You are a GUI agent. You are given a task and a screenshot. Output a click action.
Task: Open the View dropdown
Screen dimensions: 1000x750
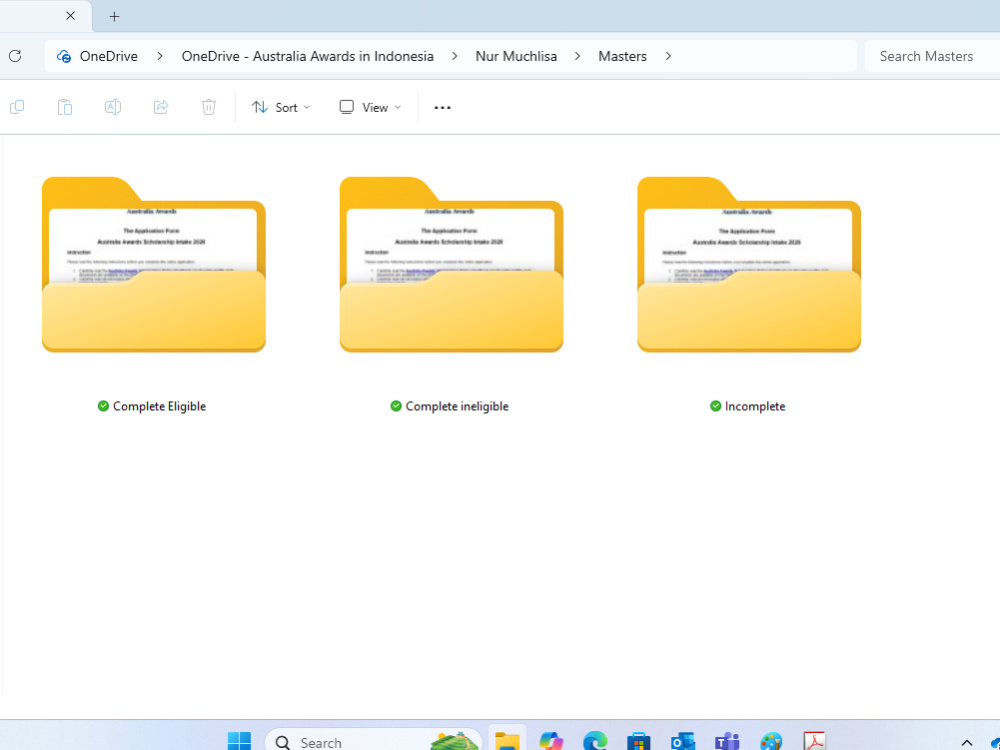tap(370, 107)
